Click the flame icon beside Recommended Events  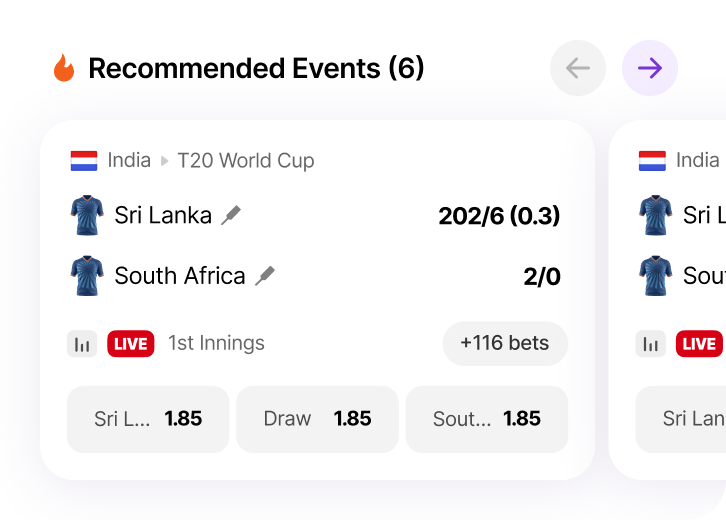(64, 68)
